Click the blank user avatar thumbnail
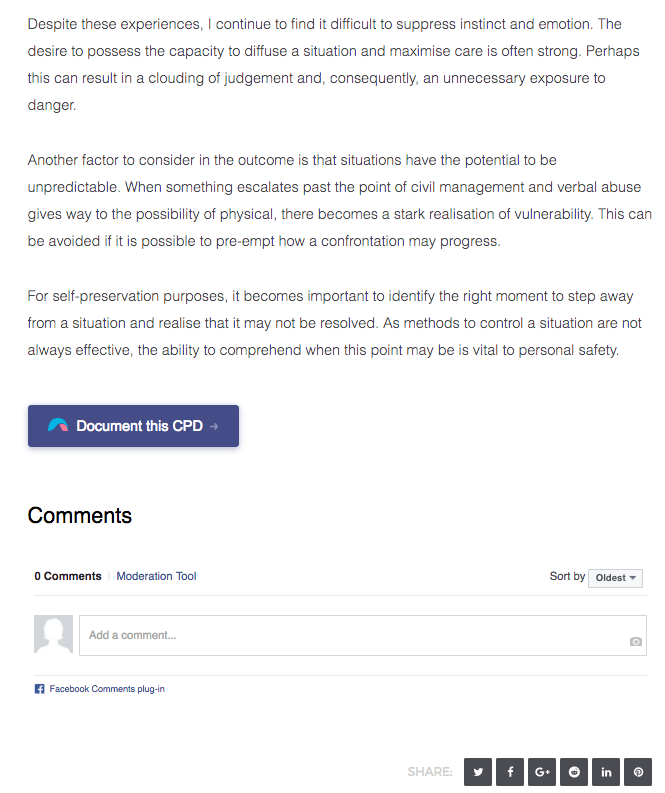665x793 pixels. [53, 634]
